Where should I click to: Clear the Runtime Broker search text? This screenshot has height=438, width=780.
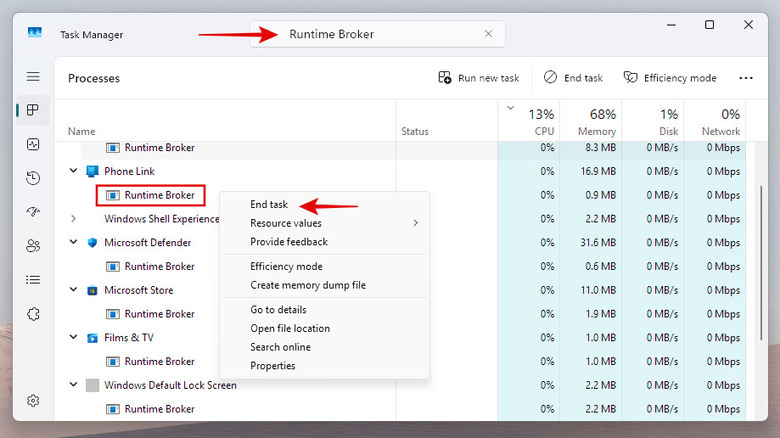coord(488,34)
